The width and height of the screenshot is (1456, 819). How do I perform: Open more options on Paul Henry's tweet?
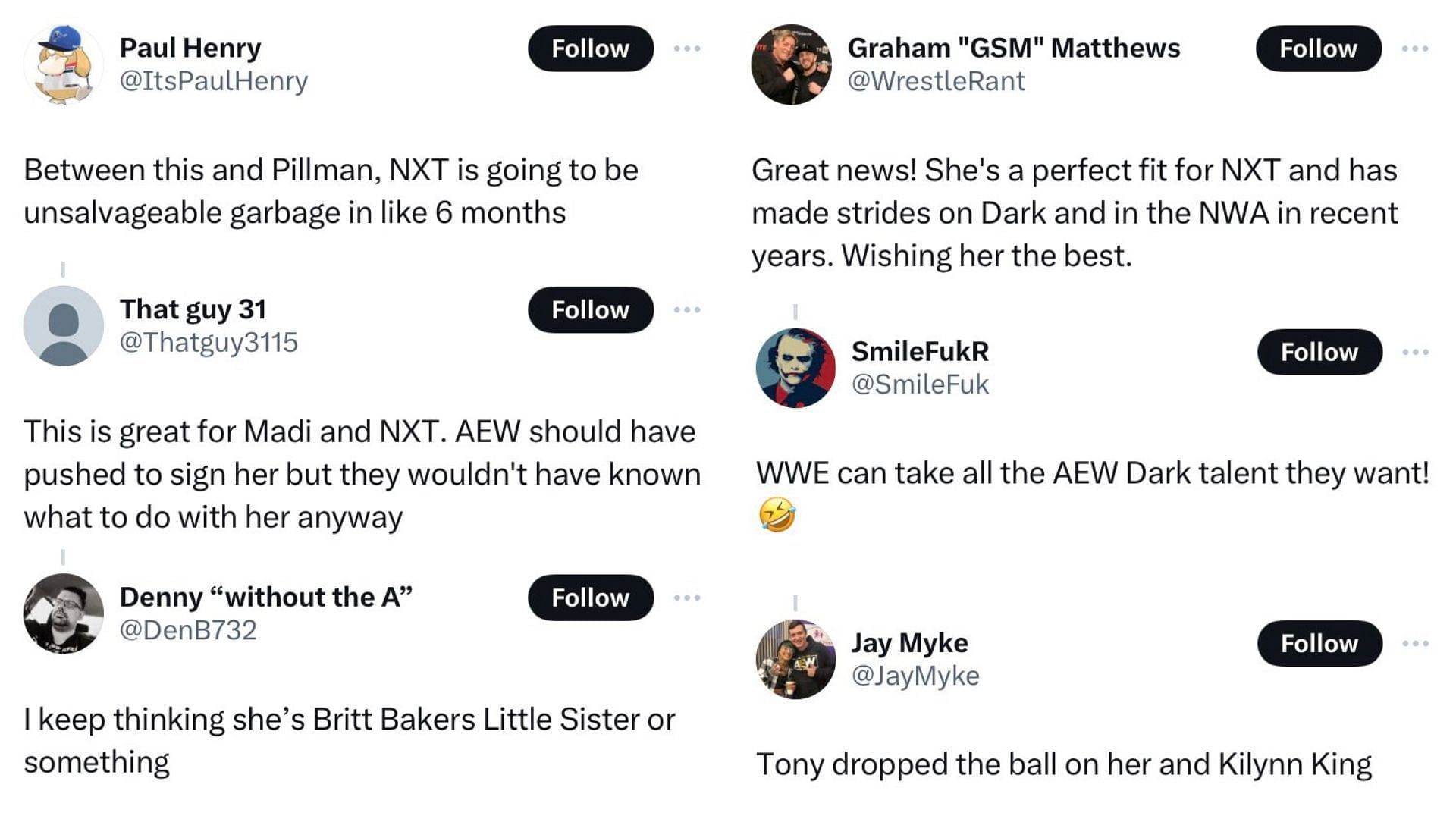point(687,49)
